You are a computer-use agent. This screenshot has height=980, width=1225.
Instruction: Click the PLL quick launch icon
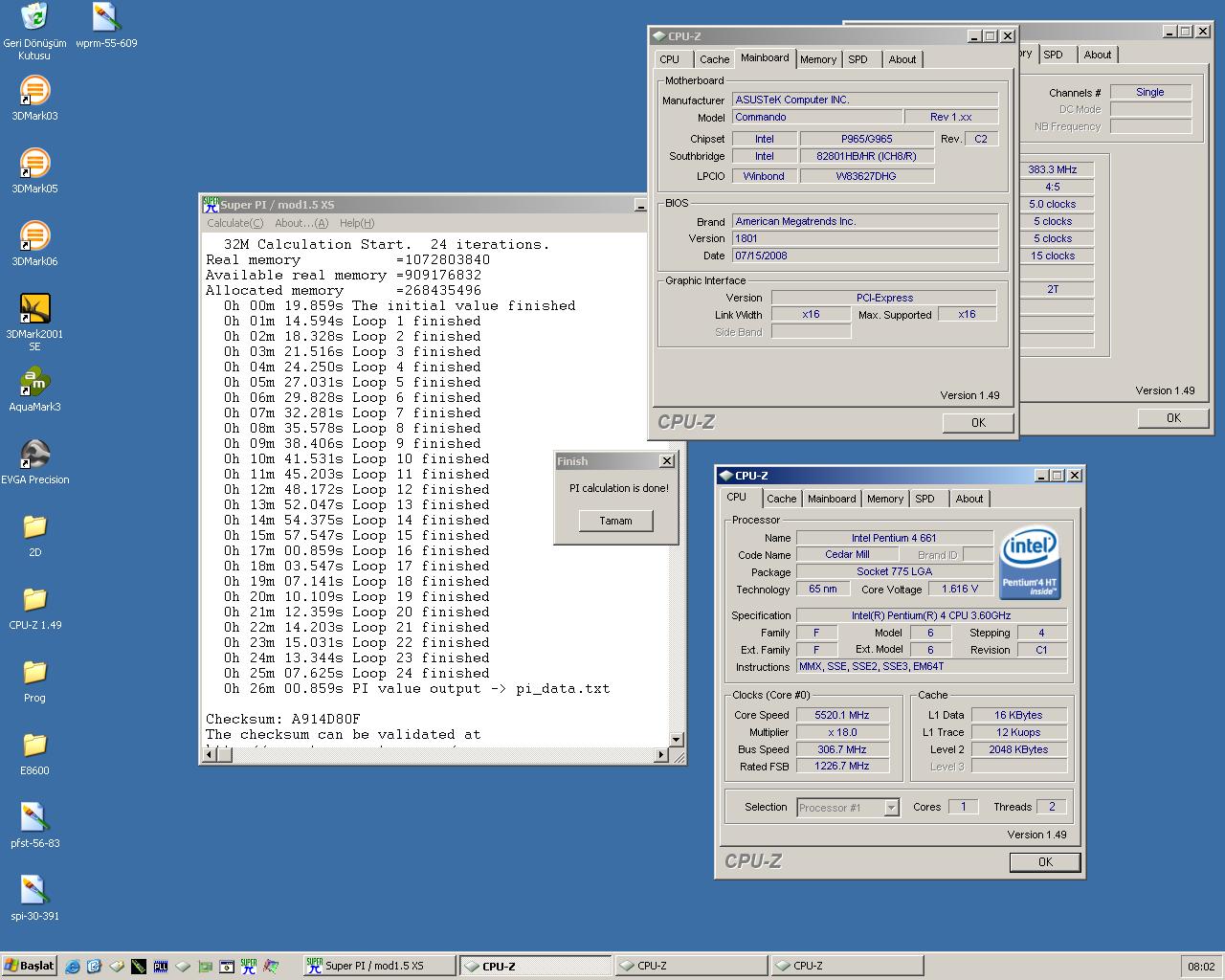click(x=160, y=967)
